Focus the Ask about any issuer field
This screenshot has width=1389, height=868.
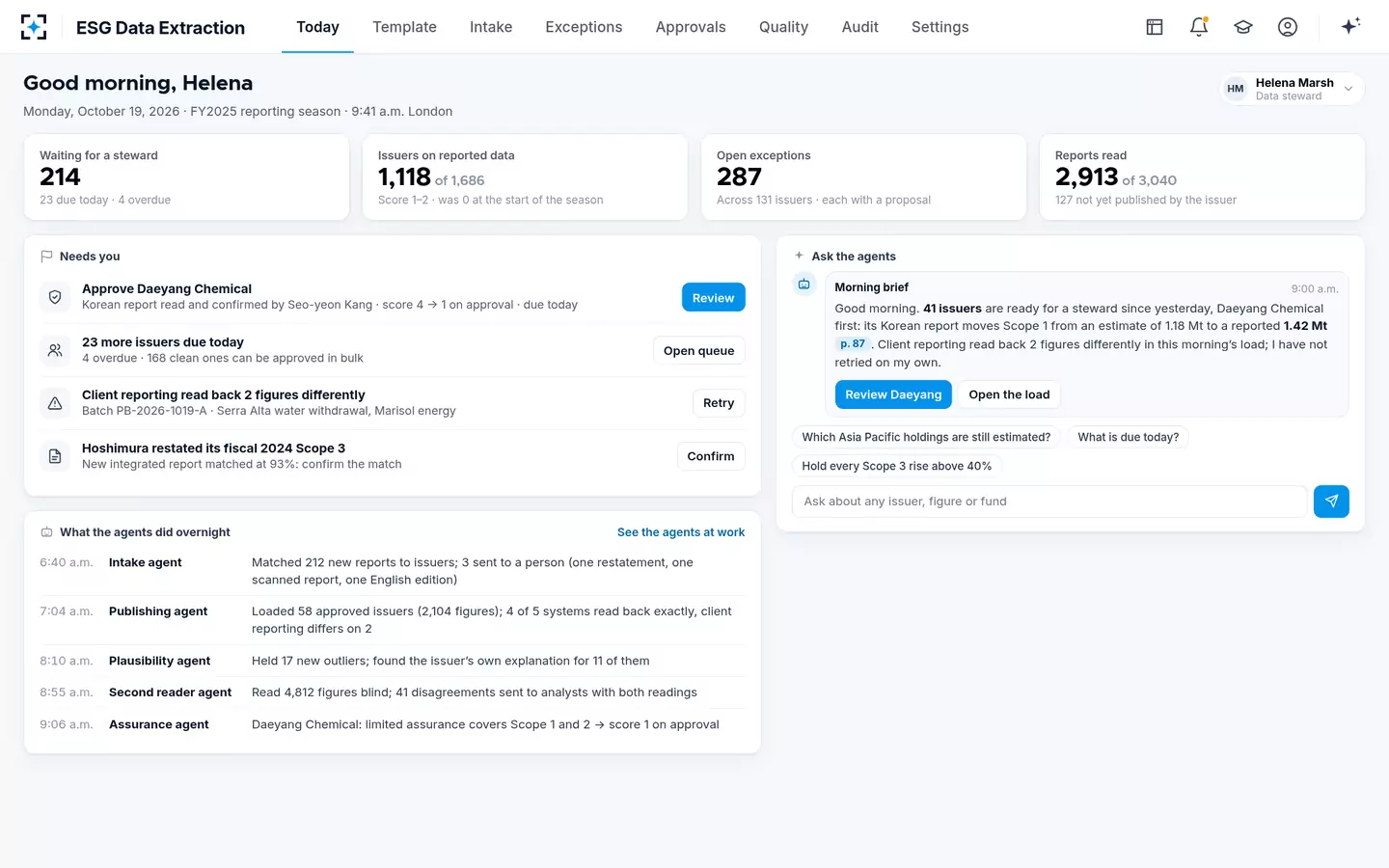(1049, 502)
